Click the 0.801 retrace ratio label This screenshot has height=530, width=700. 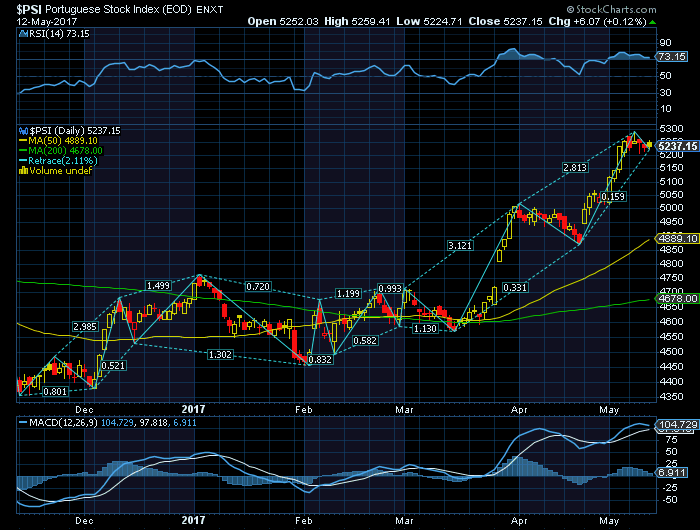(x=56, y=392)
